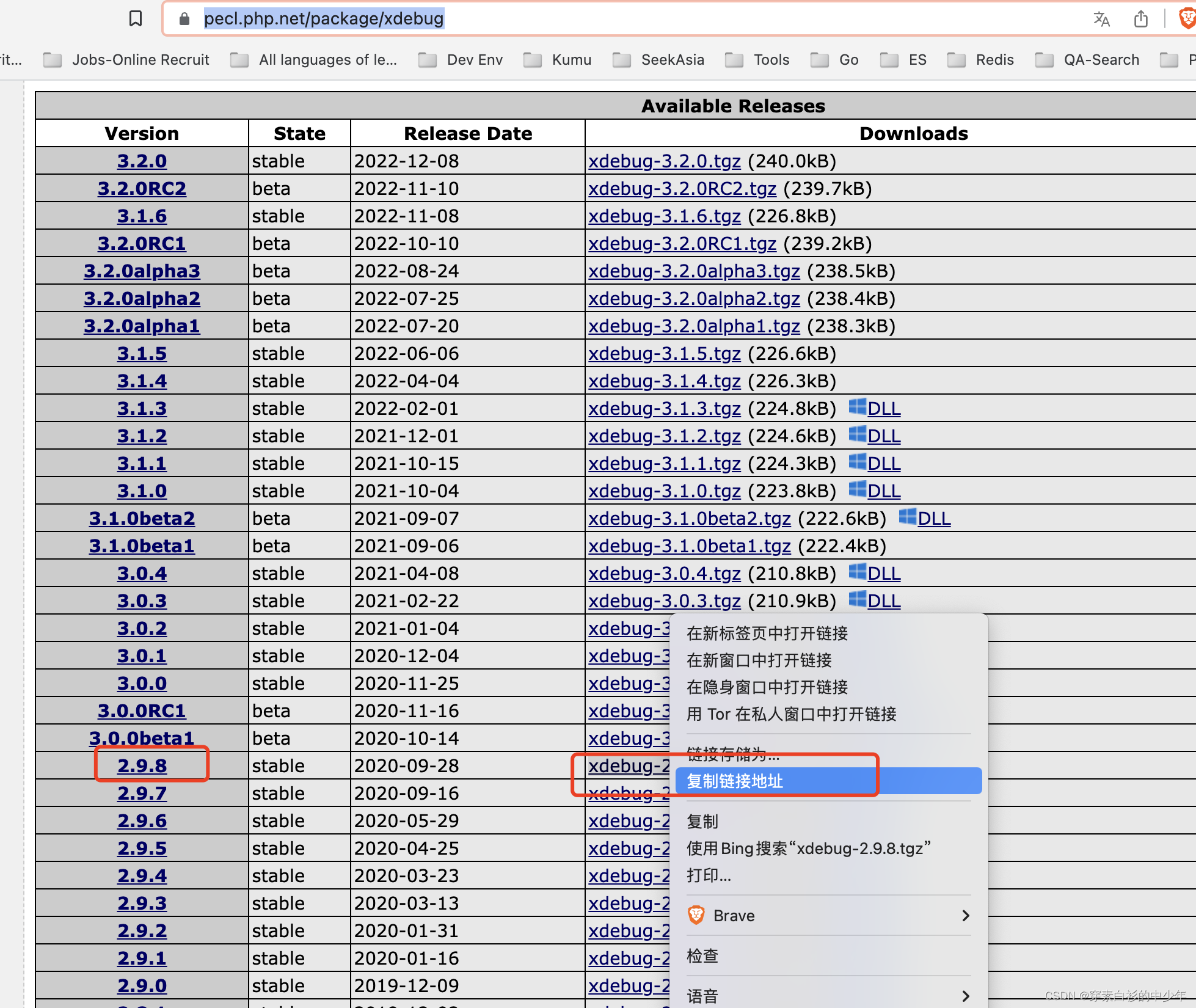1196x1008 pixels.
Task: Click the folder icon for Kumu bookmark
Action: [x=532, y=60]
